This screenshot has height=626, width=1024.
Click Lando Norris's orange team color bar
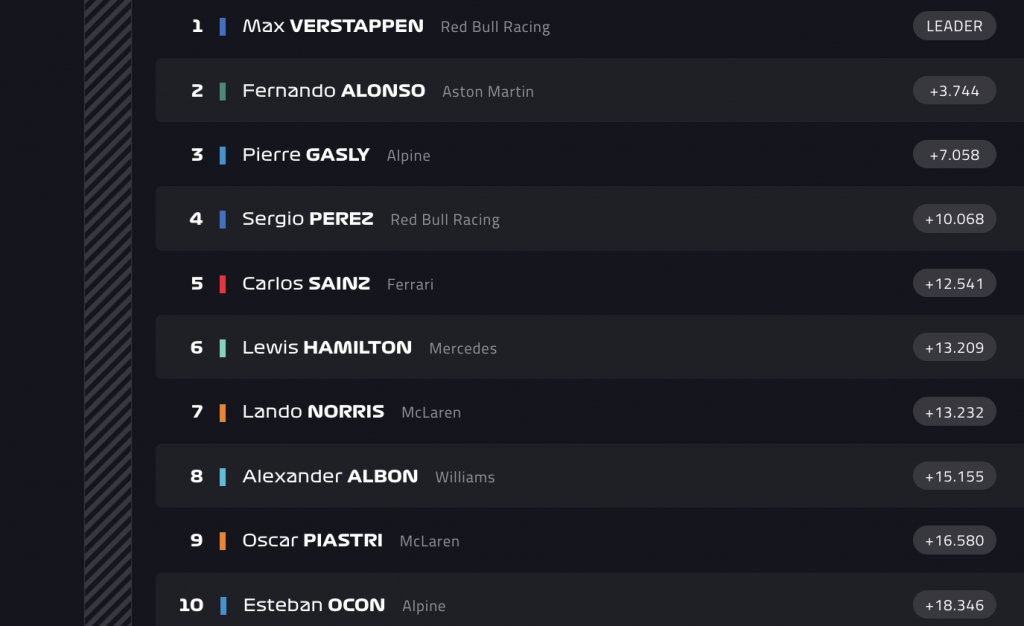223,412
